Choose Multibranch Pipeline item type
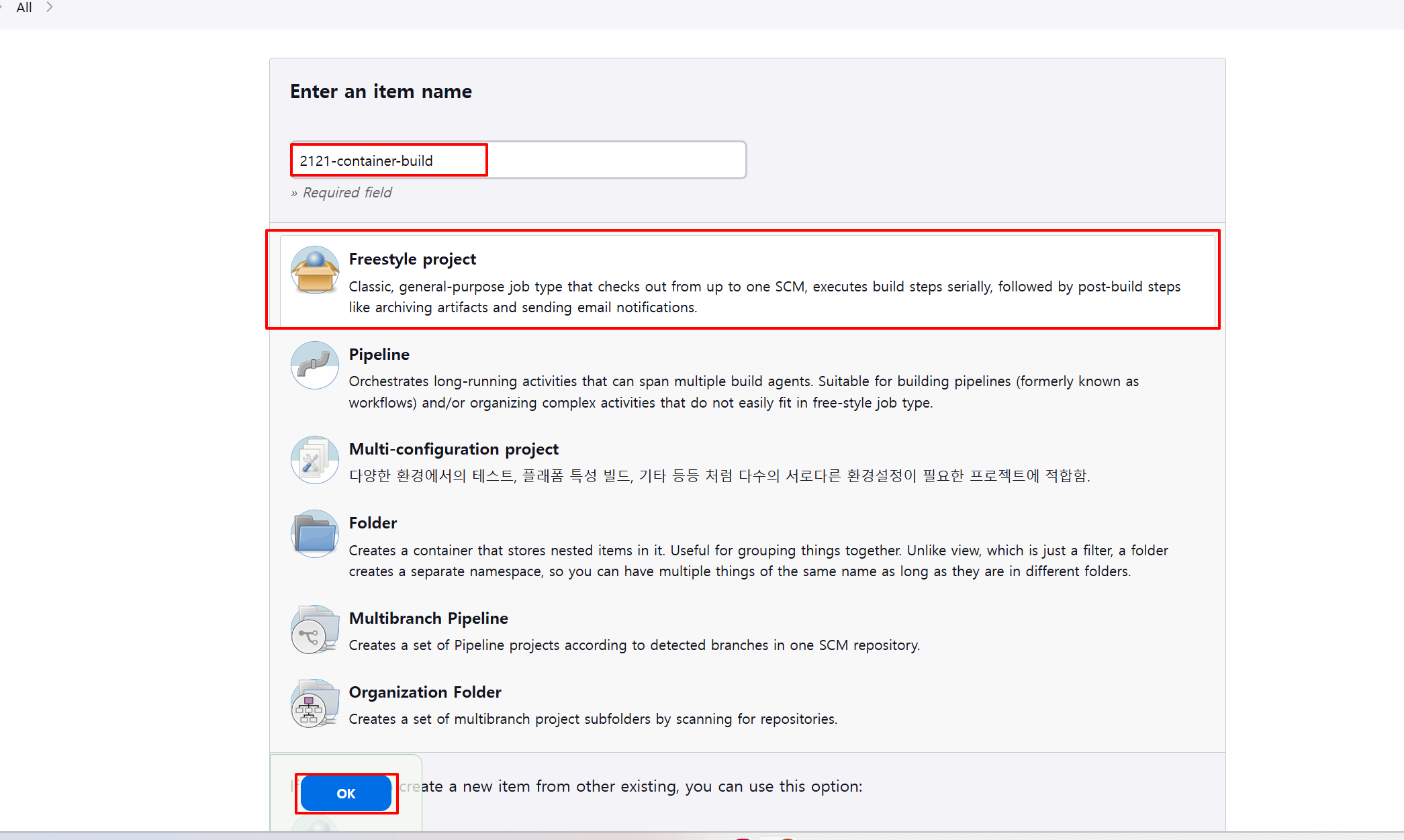The height and width of the screenshot is (840, 1404). coord(428,618)
